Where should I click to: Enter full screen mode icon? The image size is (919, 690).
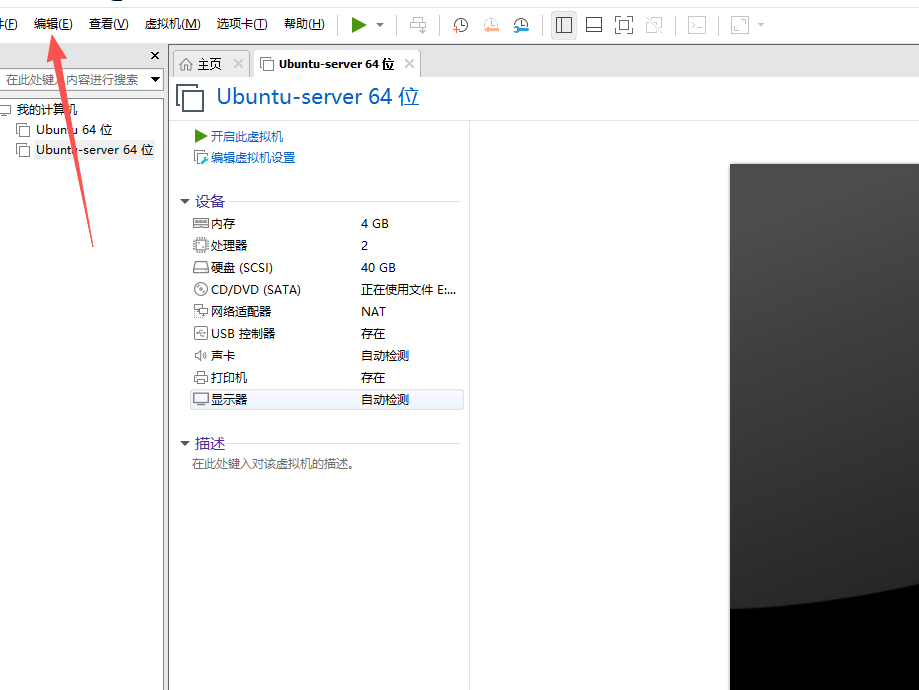pos(624,25)
